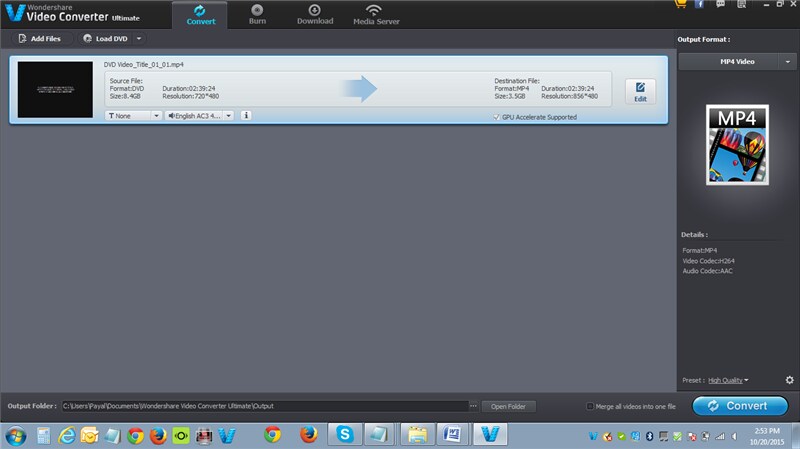This screenshot has height=449, width=800.
Task: Browse output folder with the ellipsis button
Action: pos(473,406)
